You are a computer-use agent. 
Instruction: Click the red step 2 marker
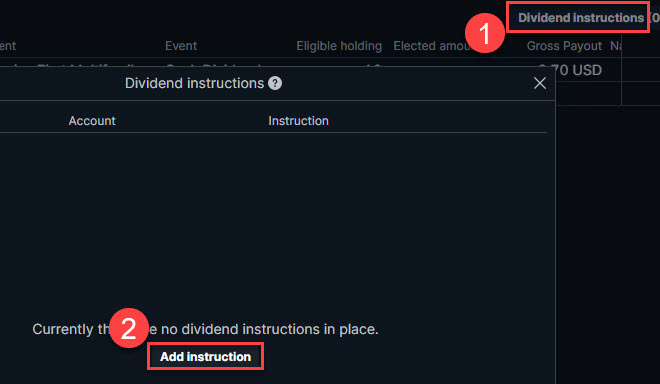click(x=128, y=328)
